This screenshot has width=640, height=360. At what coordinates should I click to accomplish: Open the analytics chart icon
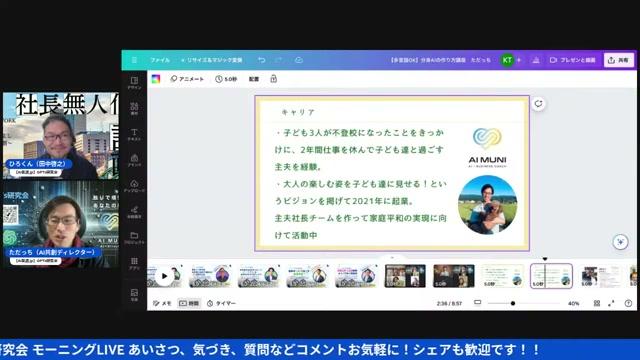pyautogui.click(x=536, y=60)
